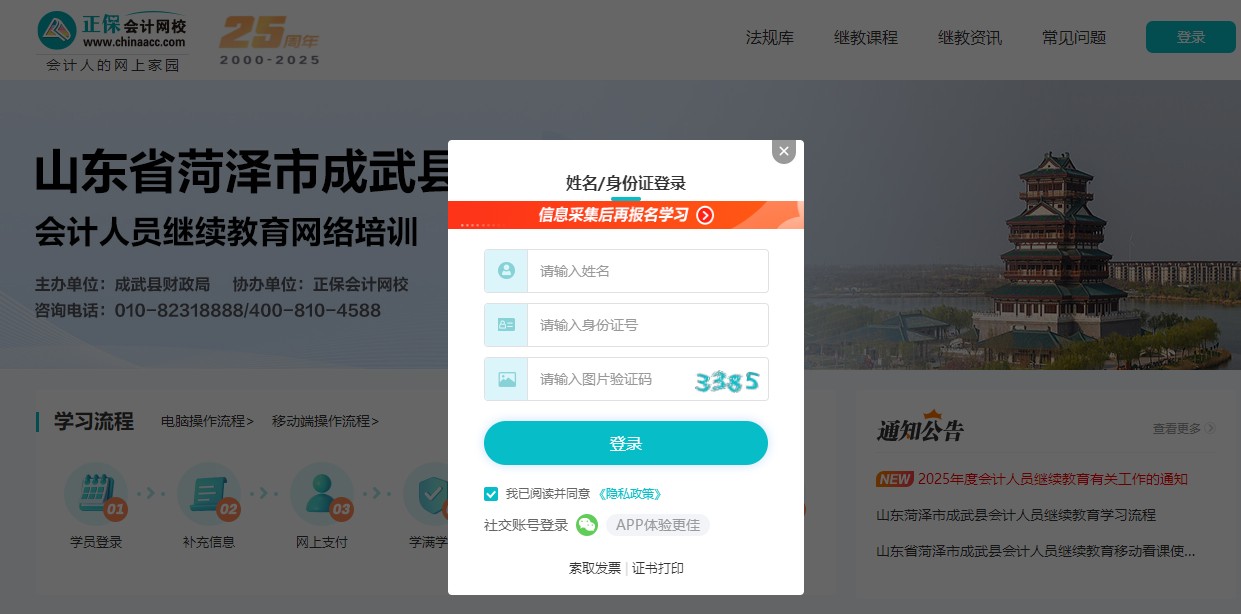The image size is (1241, 614).
Task: Click the 补充信息 step icon
Action: pyautogui.click(x=209, y=494)
